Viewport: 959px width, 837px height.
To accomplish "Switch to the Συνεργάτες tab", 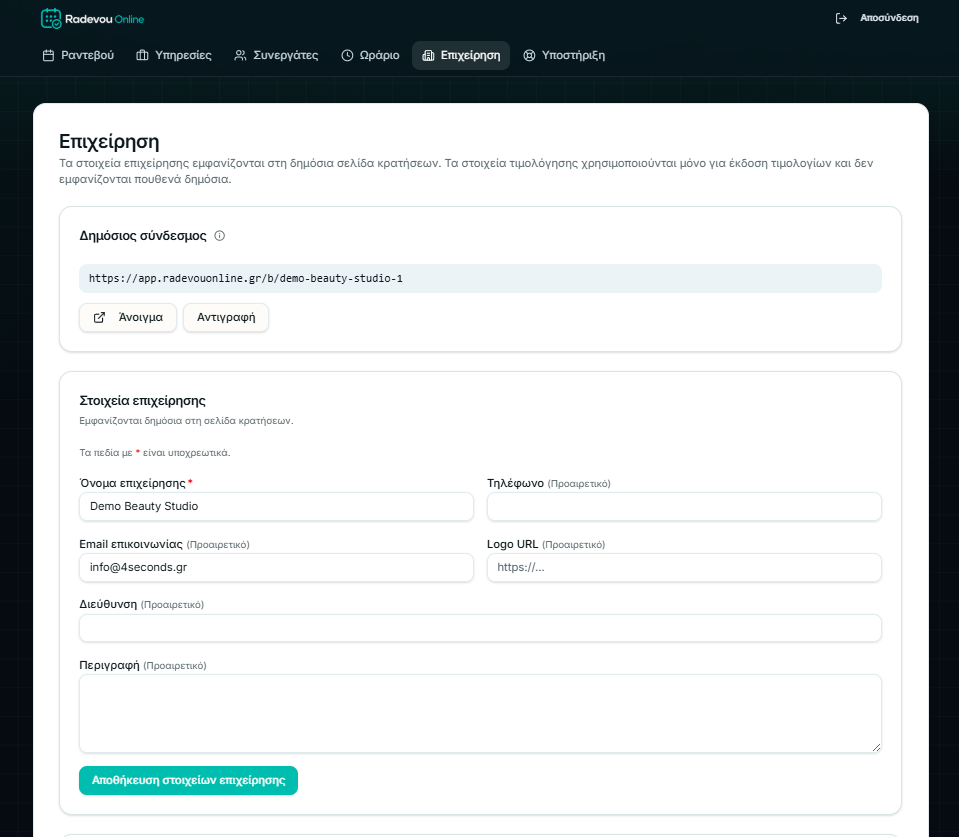I will click(x=276, y=56).
